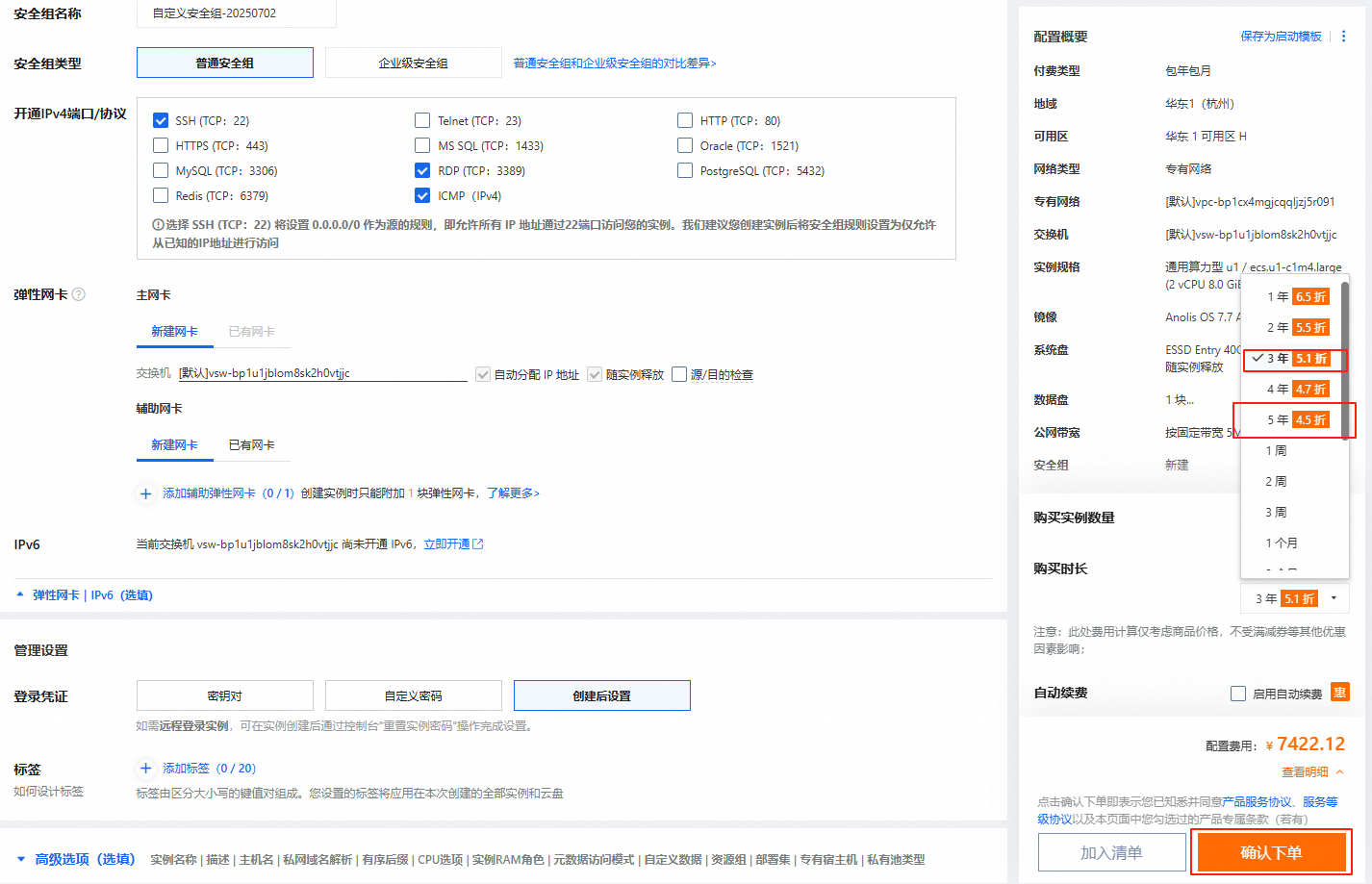Check PostgreSQL (TCP: 5432) option
Screen dimensions: 1372x884
[685, 171]
